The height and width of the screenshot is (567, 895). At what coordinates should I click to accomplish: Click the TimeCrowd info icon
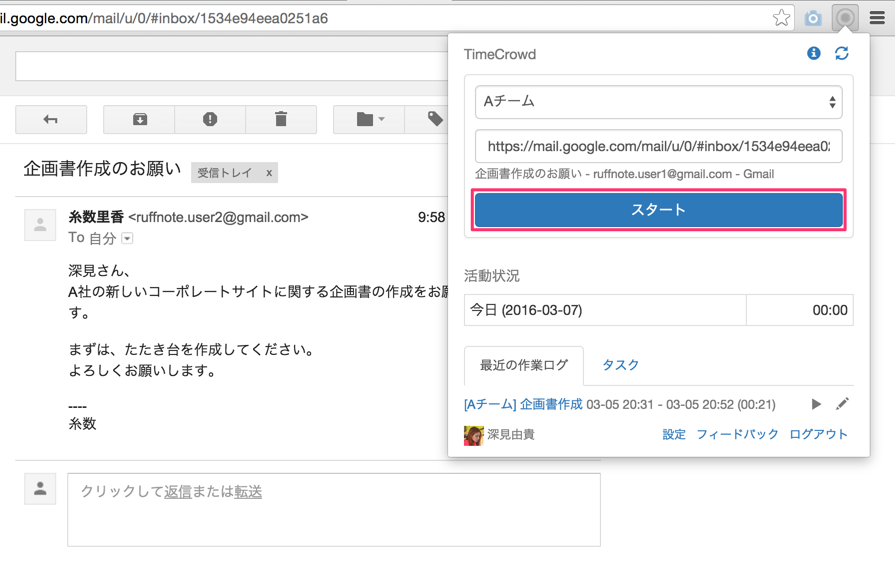click(x=813, y=53)
